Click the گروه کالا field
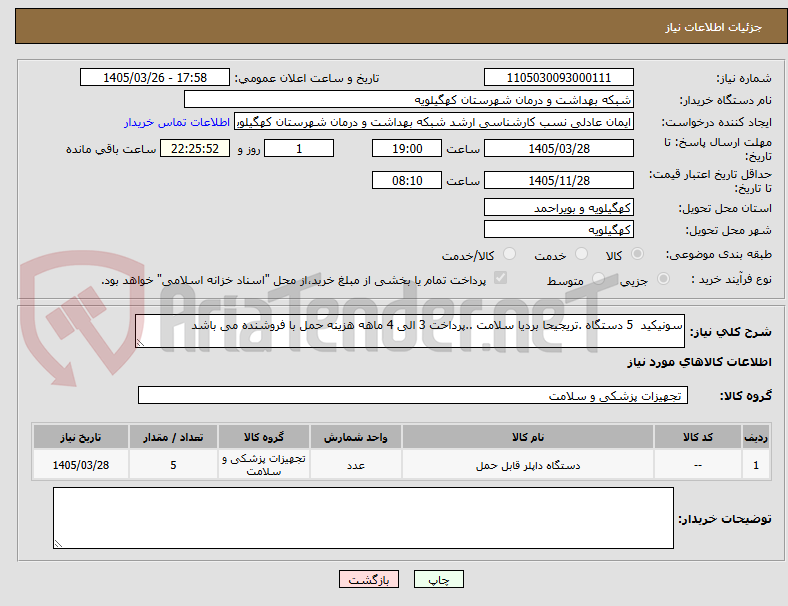788x606 pixels. [x=413, y=395]
